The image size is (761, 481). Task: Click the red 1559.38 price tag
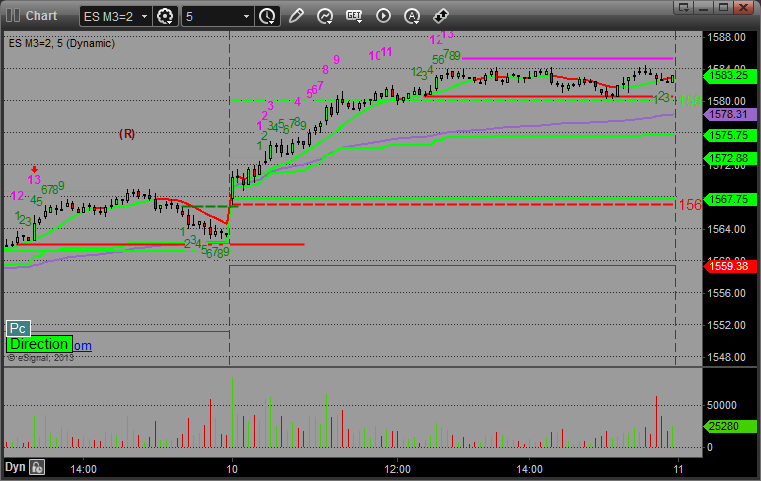pyautogui.click(x=729, y=266)
